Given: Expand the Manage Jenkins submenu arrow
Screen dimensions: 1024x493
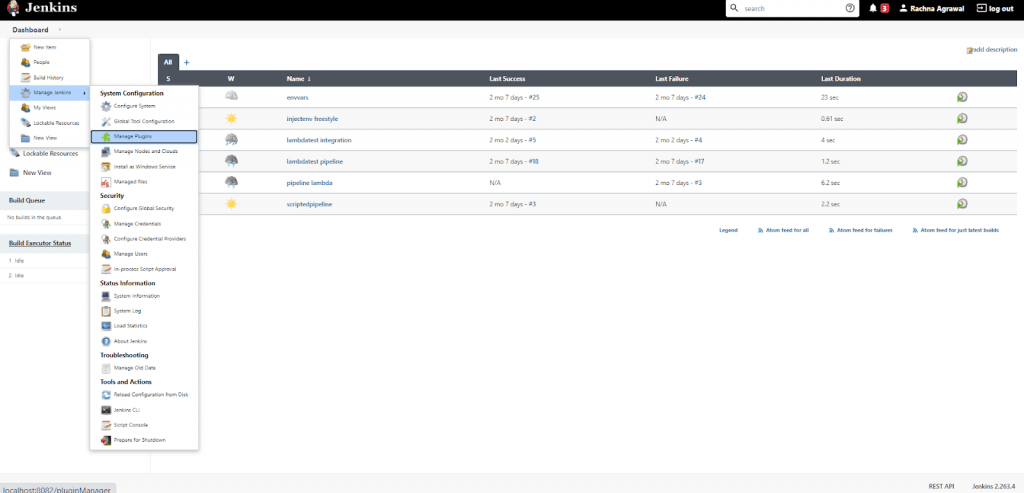Looking at the screenshot, I should 85,93.
